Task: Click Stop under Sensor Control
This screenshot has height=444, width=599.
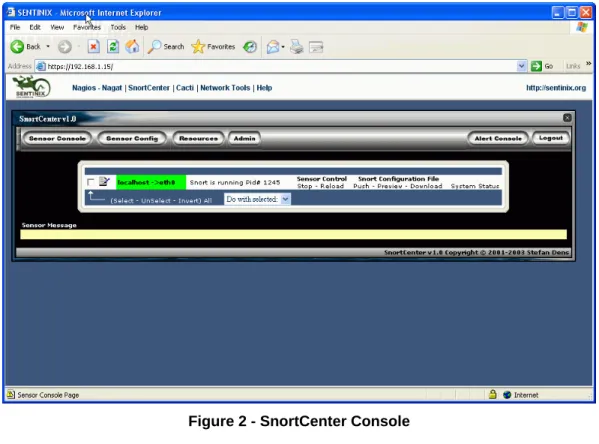Action: click(x=304, y=186)
